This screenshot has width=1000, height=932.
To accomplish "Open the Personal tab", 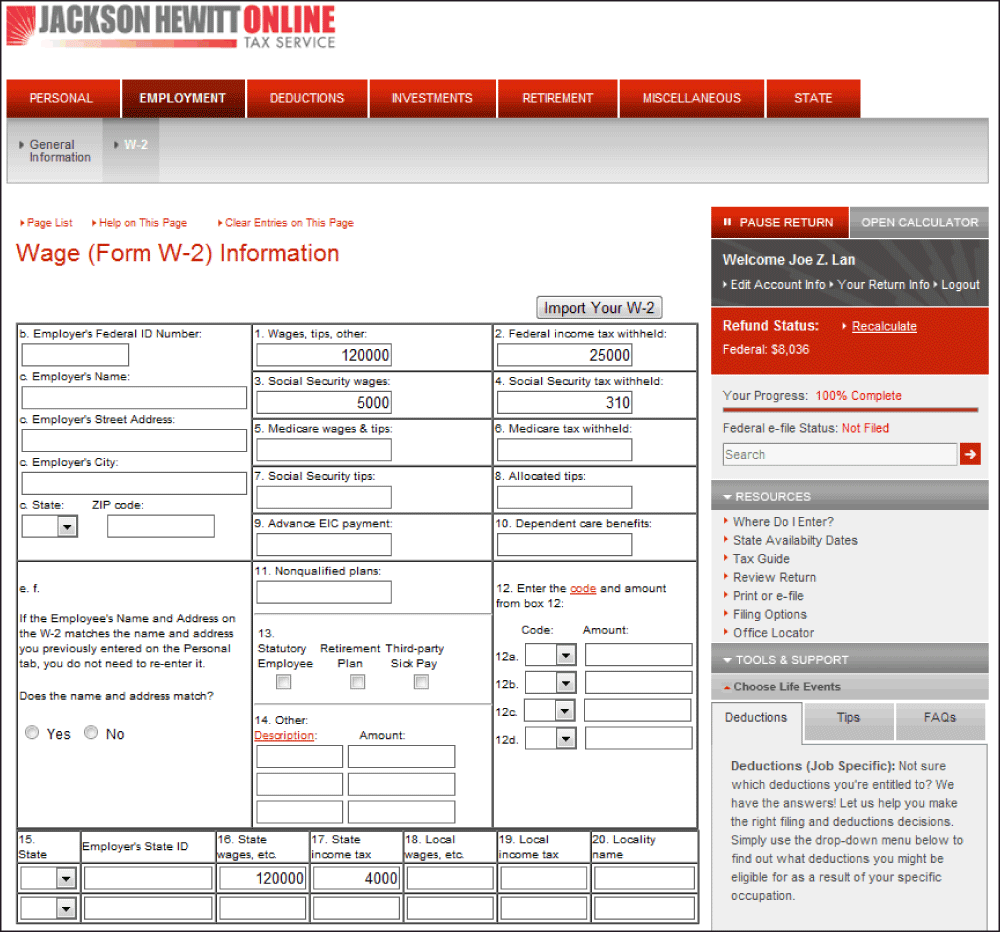I will point(62,98).
